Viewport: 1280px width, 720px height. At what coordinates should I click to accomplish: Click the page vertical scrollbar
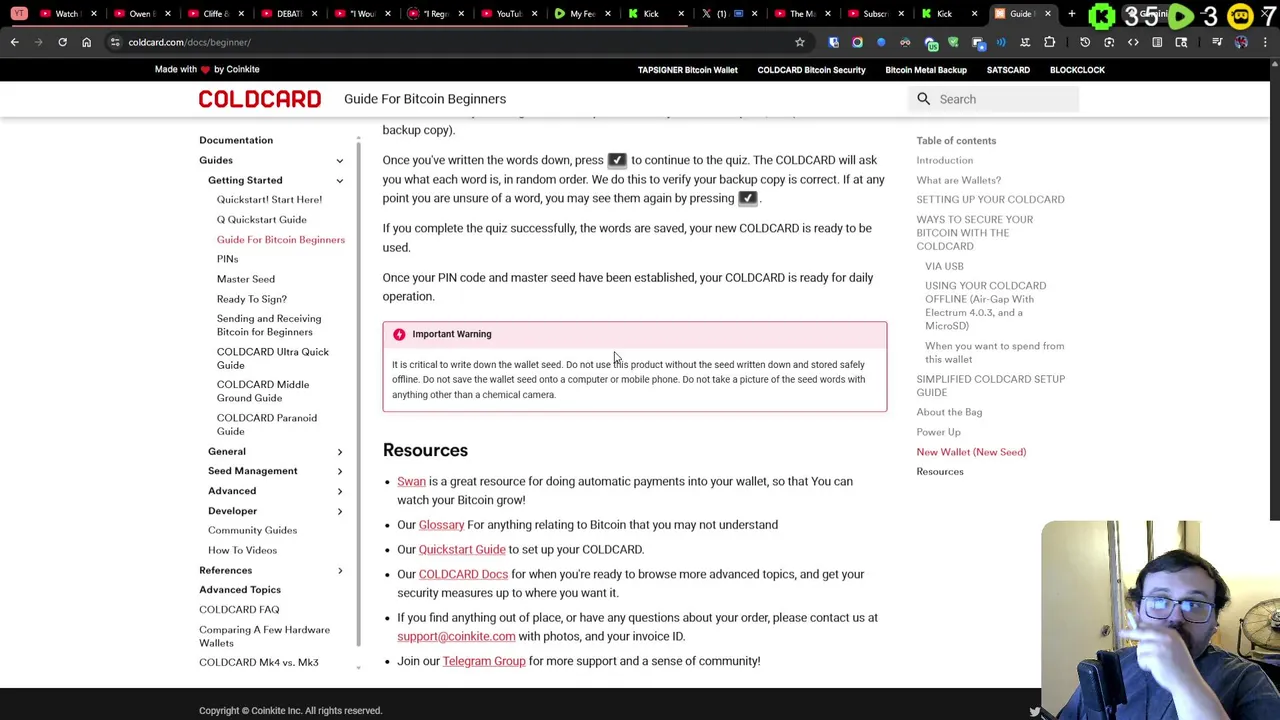click(1274, 290)
